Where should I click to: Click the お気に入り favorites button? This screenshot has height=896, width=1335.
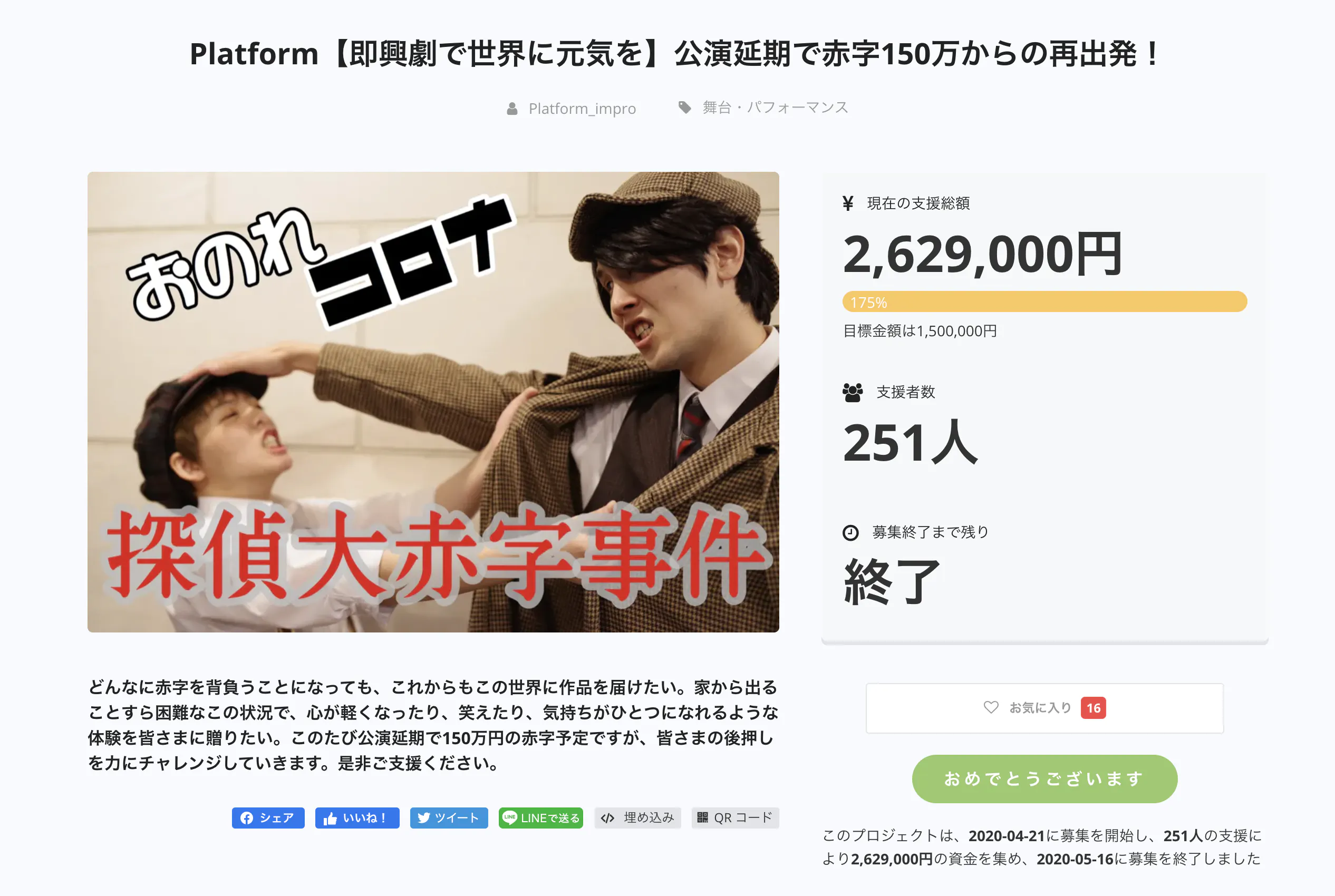coord(1044,707)
